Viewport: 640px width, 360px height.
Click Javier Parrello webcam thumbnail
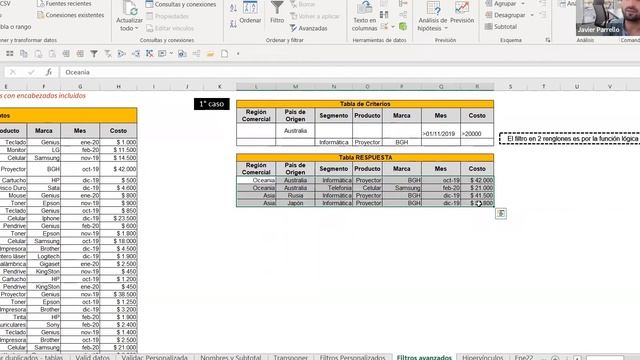tap(608, 18)
